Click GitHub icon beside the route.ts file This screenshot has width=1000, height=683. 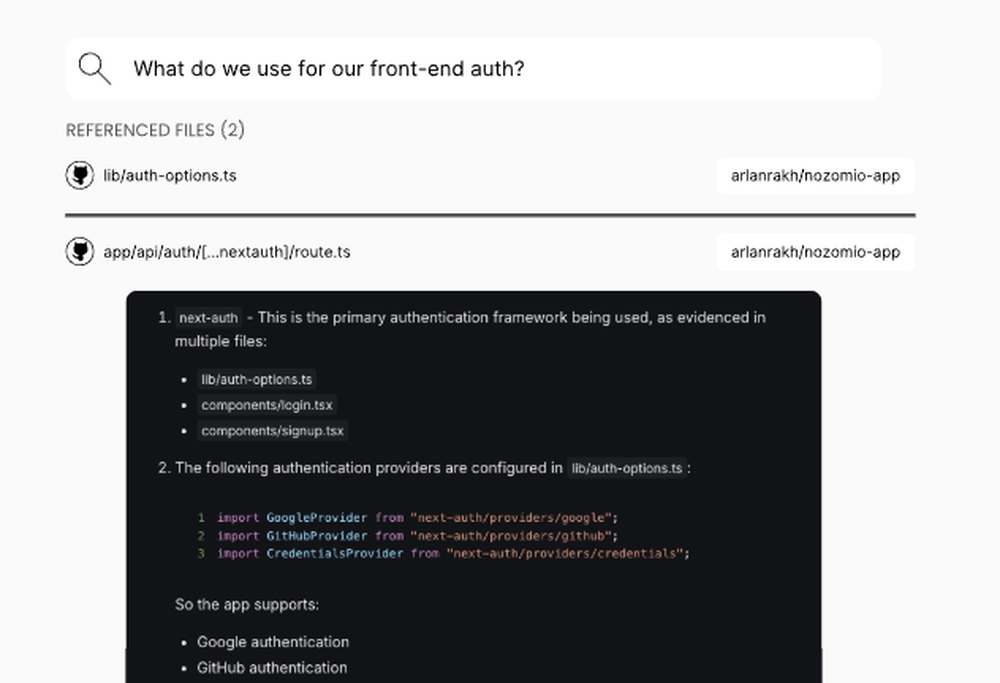[x=80, y=252]
